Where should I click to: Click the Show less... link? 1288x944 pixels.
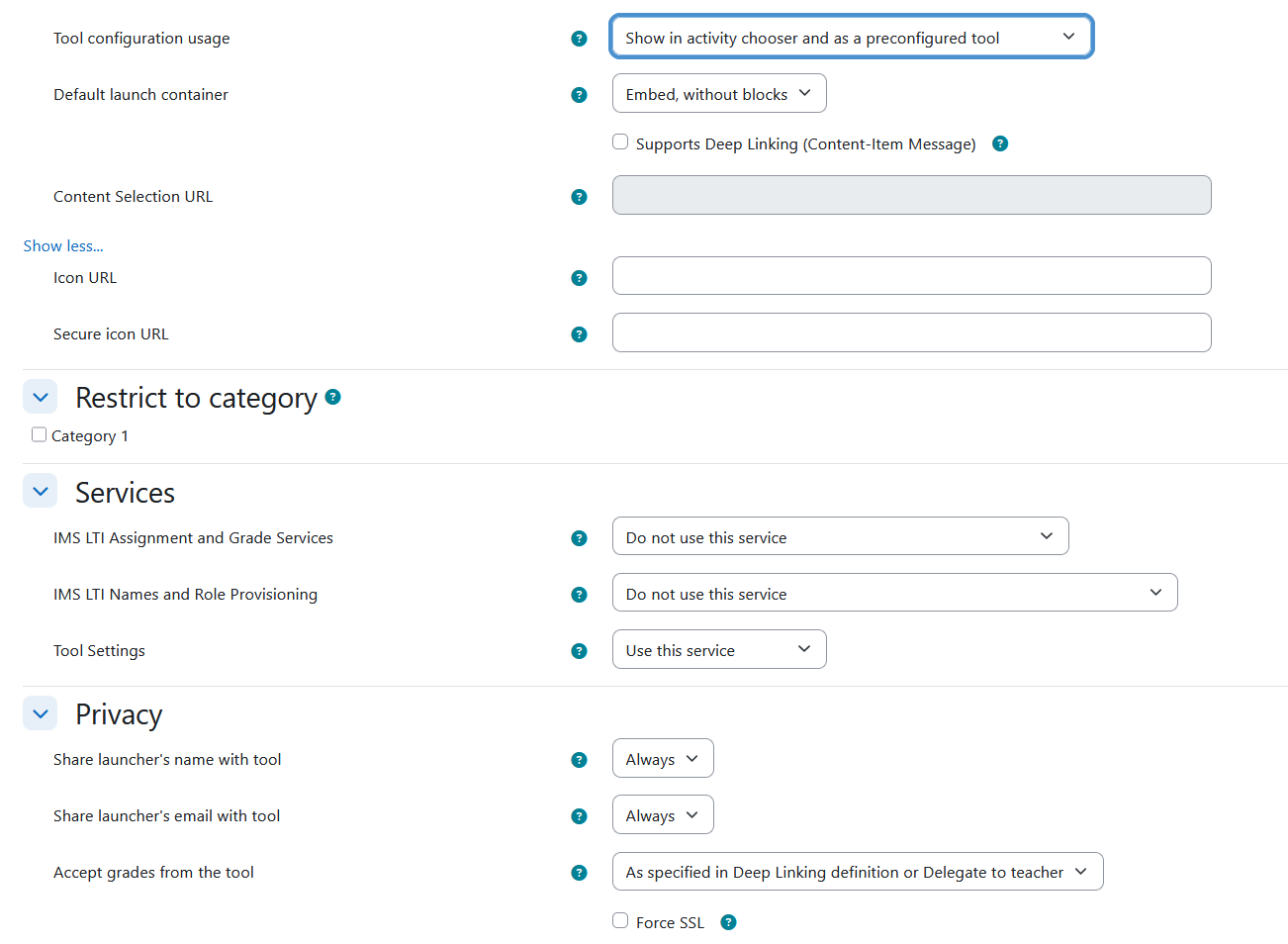pos(63,246)
